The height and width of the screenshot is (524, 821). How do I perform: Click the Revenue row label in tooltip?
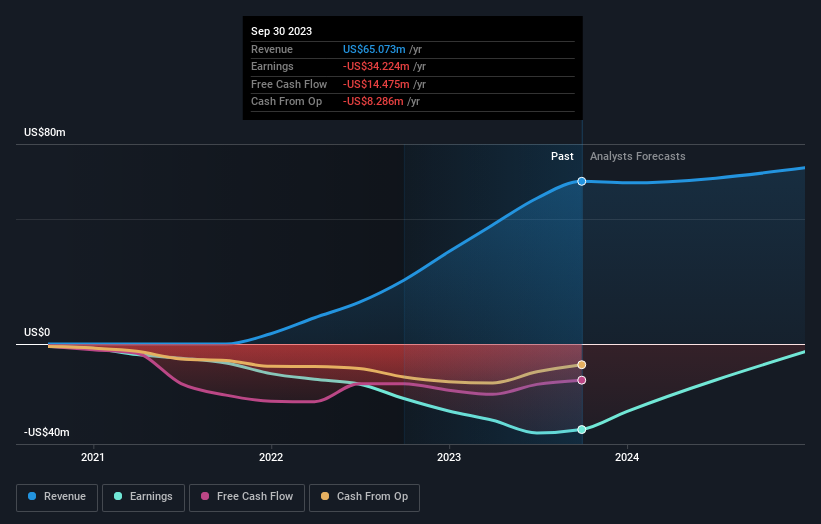pos(272,49)
